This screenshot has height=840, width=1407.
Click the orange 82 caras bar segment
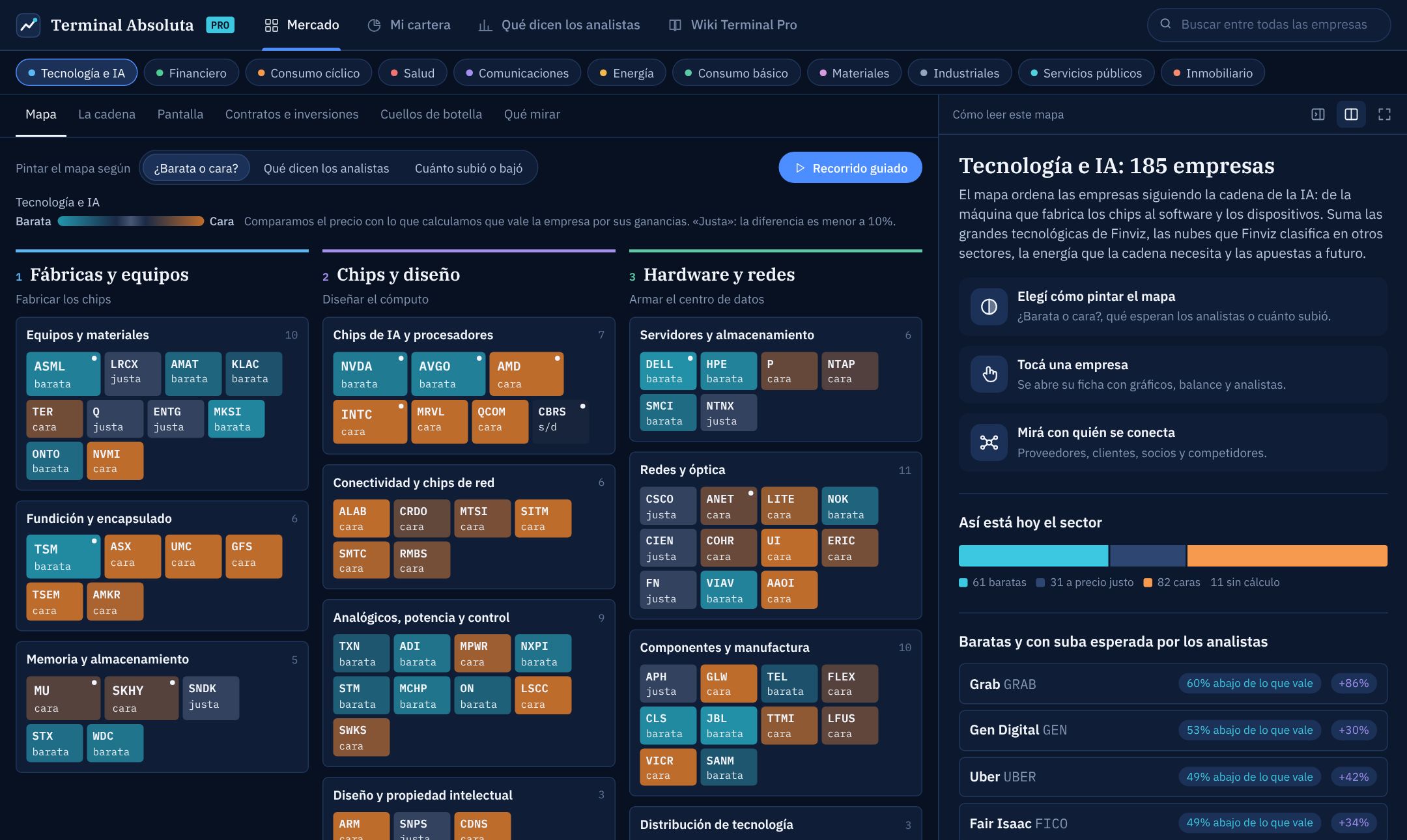(1287, 556)
